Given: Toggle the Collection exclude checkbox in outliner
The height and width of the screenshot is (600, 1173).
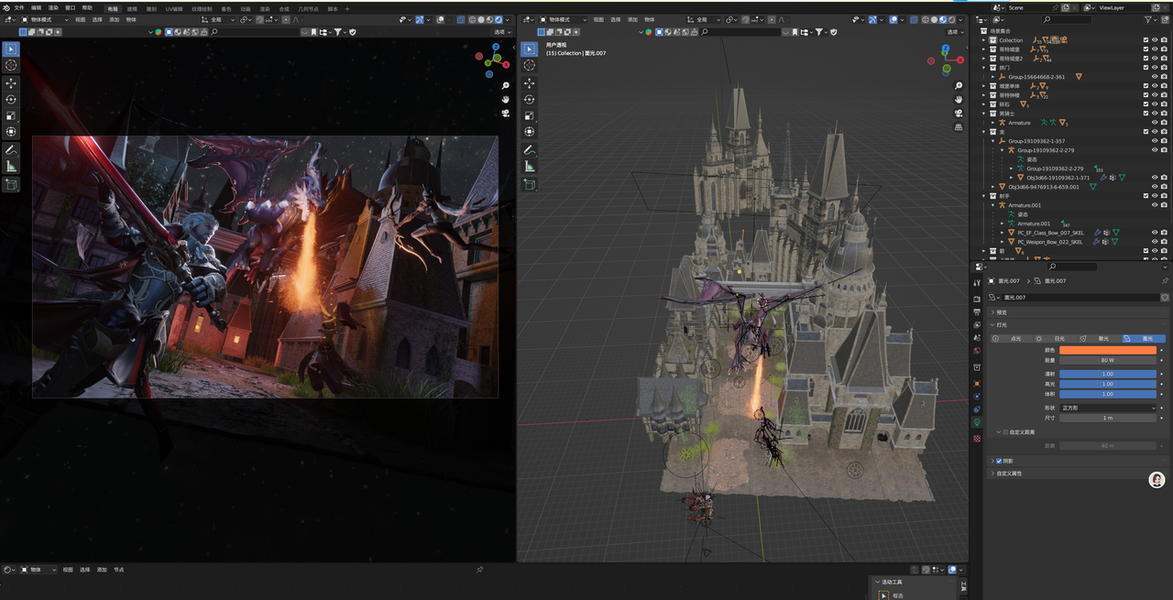Looking at the screenshot, I should tap(1145, 40).
